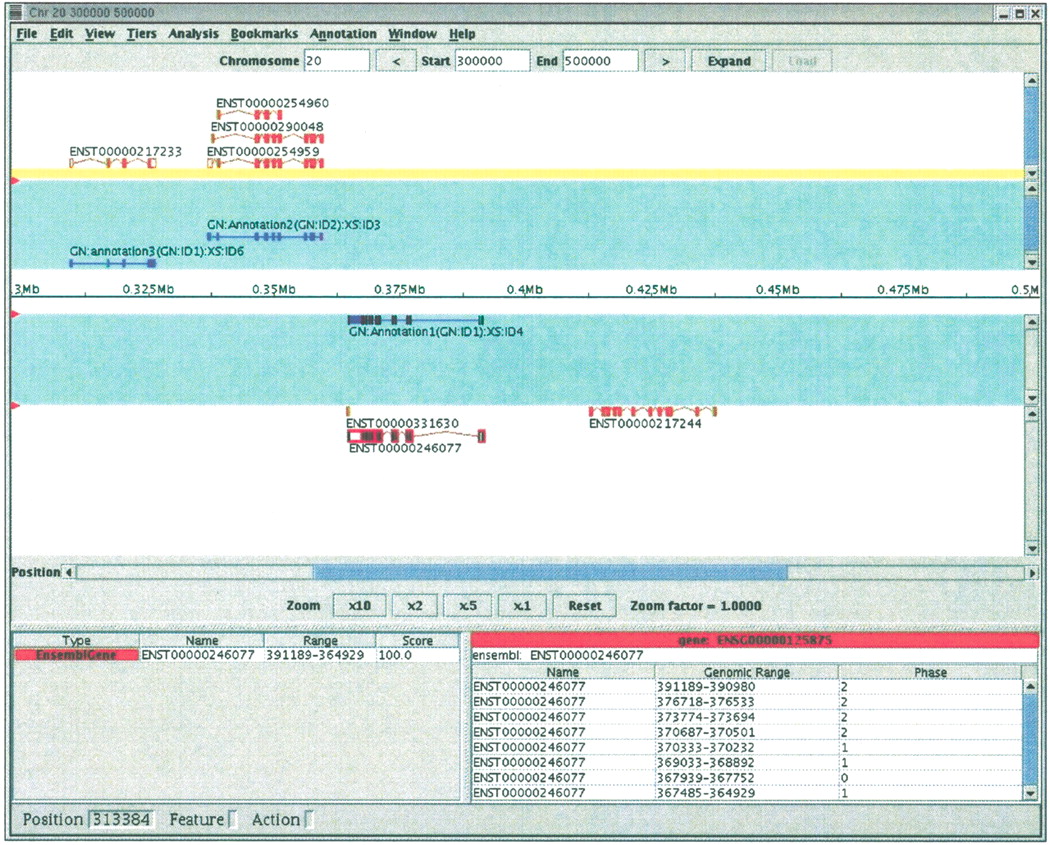Open the Bookmarks menu
Screen dimensions: 1050x845
(x=264, y=34)
